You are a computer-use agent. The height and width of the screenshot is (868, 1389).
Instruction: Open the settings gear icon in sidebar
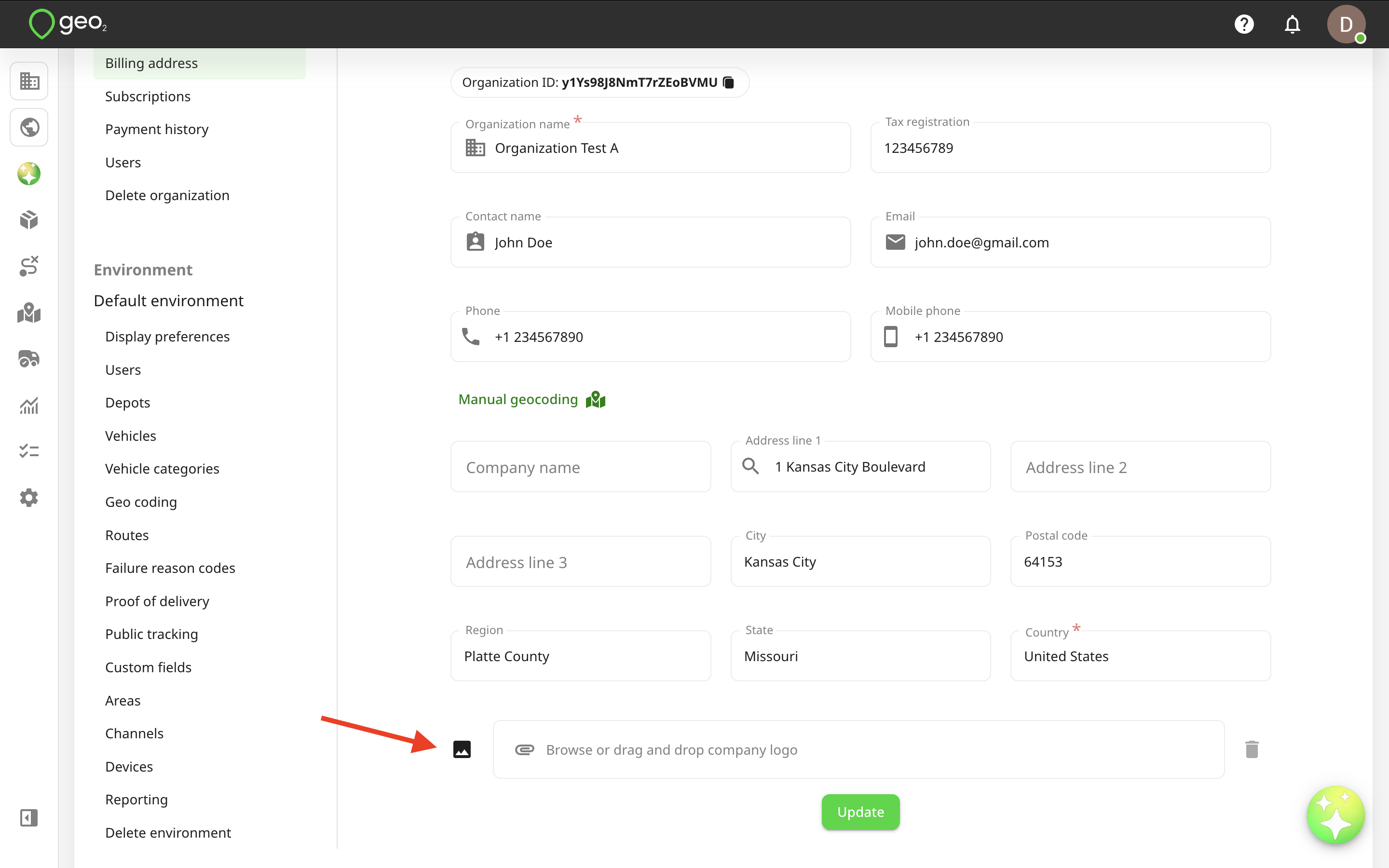tap(29, 498)
